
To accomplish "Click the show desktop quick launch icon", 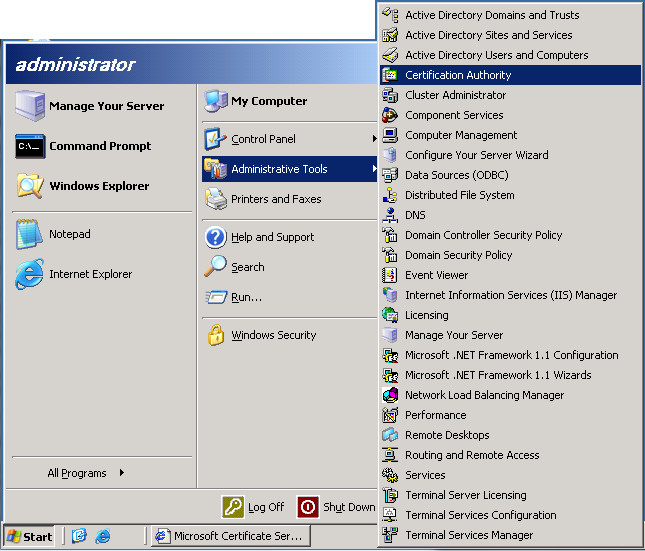I will pos(79,536).
